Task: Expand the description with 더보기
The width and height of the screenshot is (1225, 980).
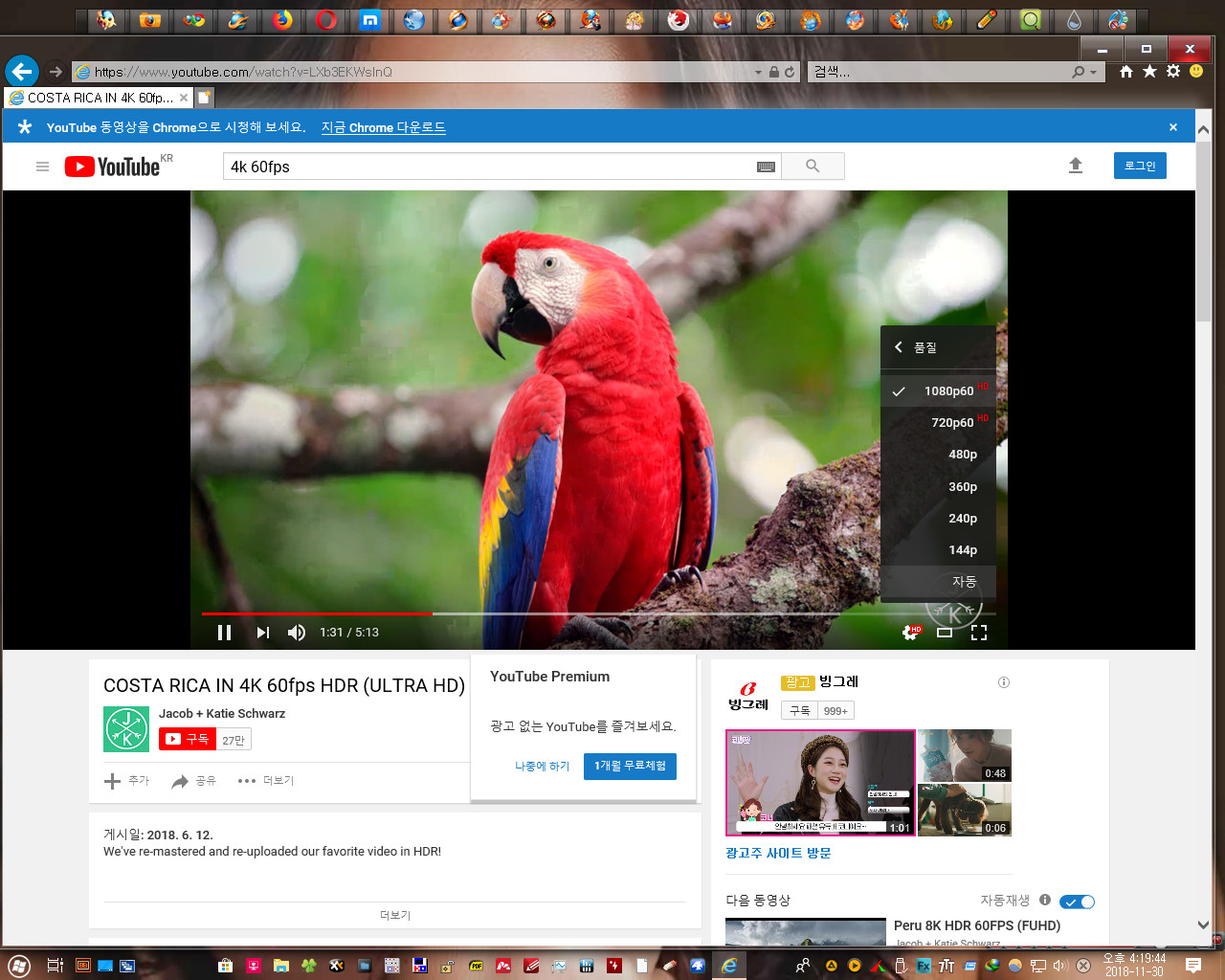Action: click(x=395, y=915)
